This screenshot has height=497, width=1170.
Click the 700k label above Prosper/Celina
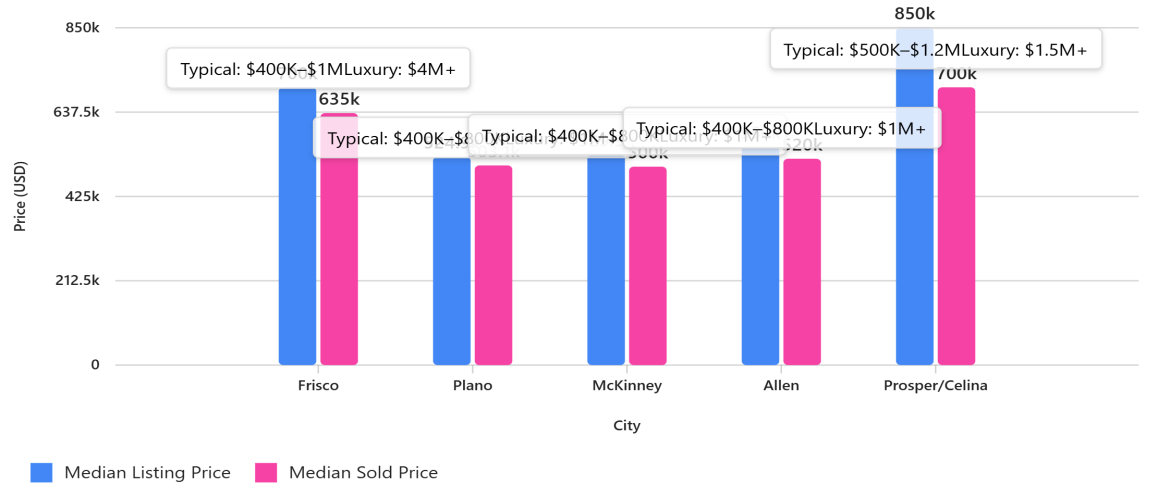[957, 74]
